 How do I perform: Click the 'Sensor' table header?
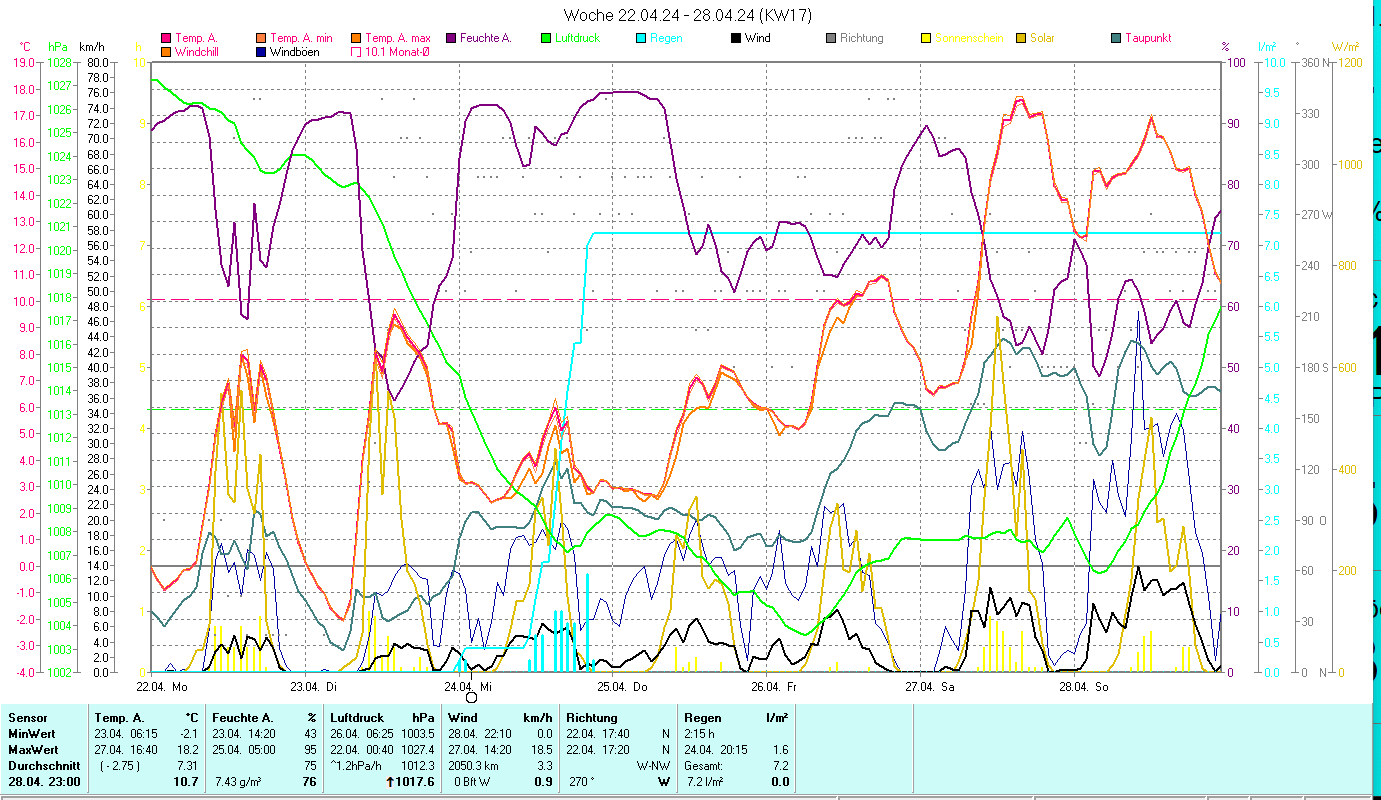pyautogui.click(x=26, y=718)
